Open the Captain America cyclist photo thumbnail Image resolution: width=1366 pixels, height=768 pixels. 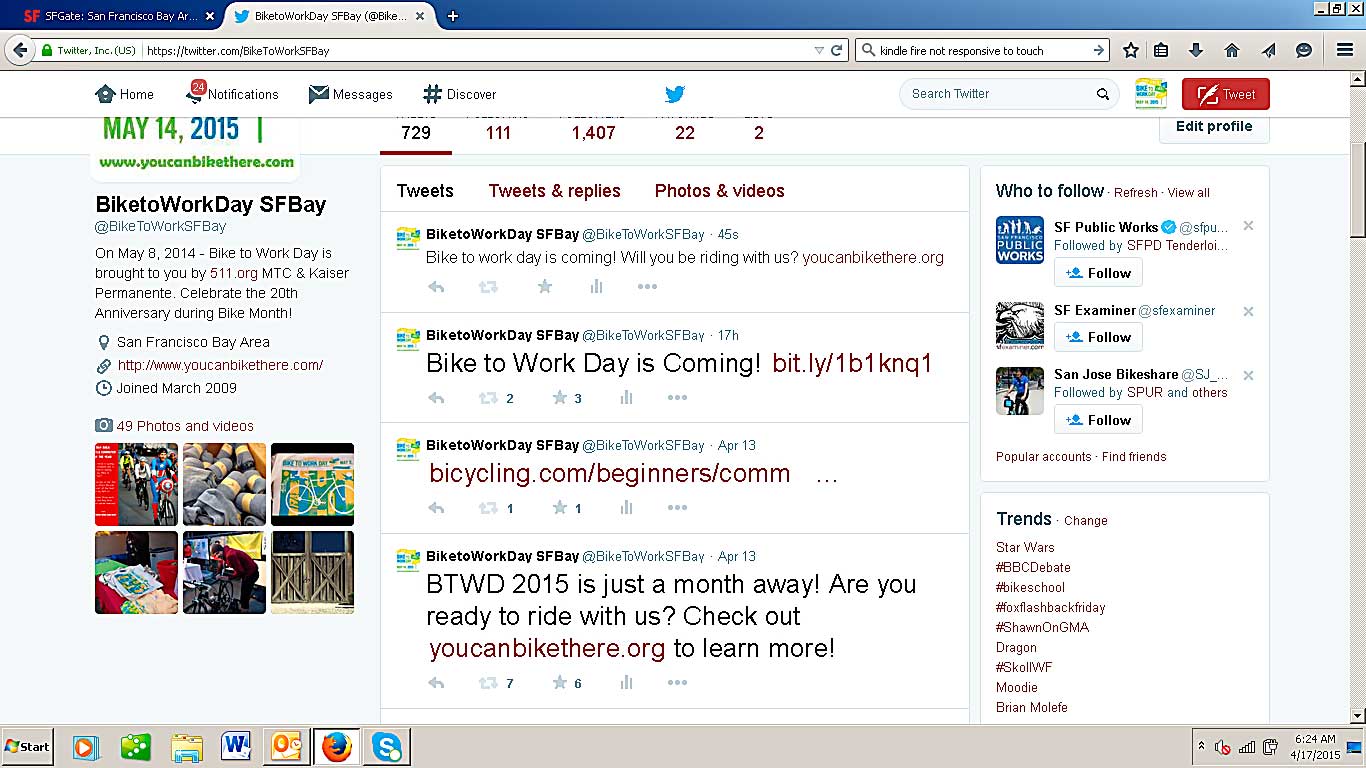click(136, 484)
